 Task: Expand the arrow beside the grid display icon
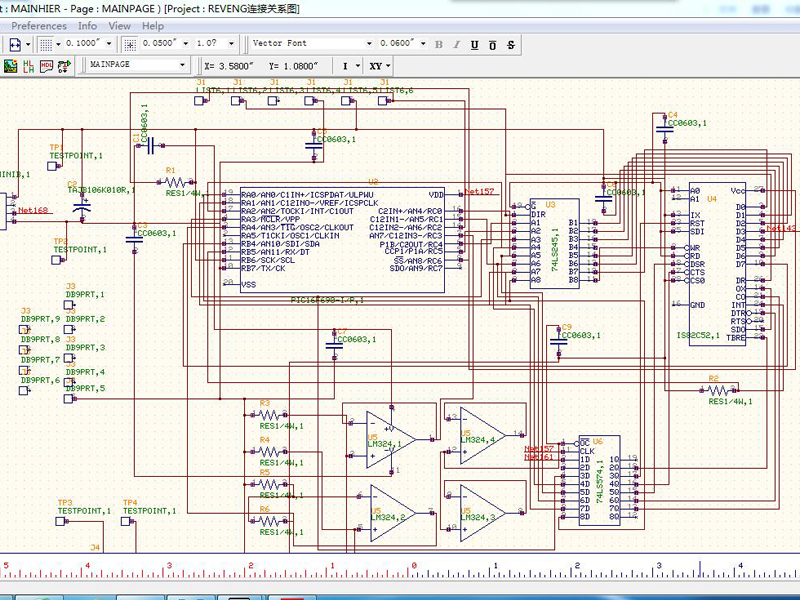pyautogui.click(x=58, y=44)
